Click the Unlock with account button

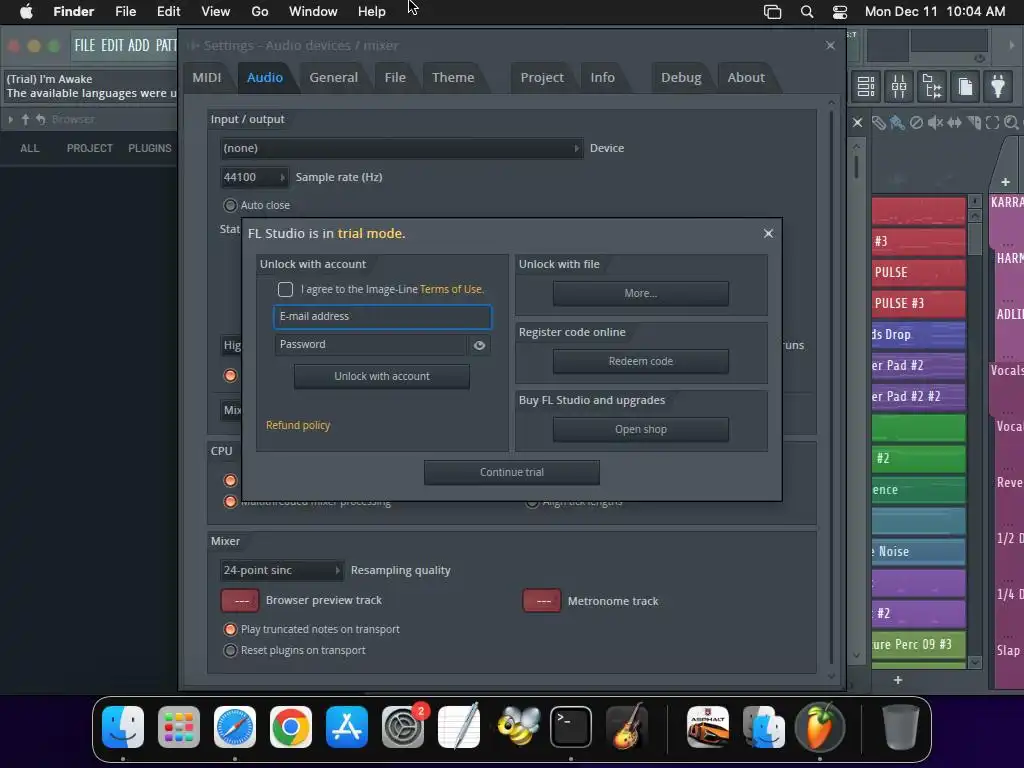(x=382, y=376)
